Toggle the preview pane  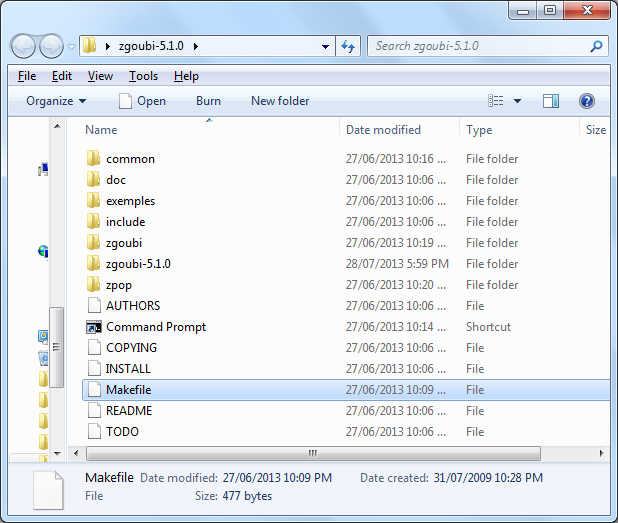tap(551, 101)
